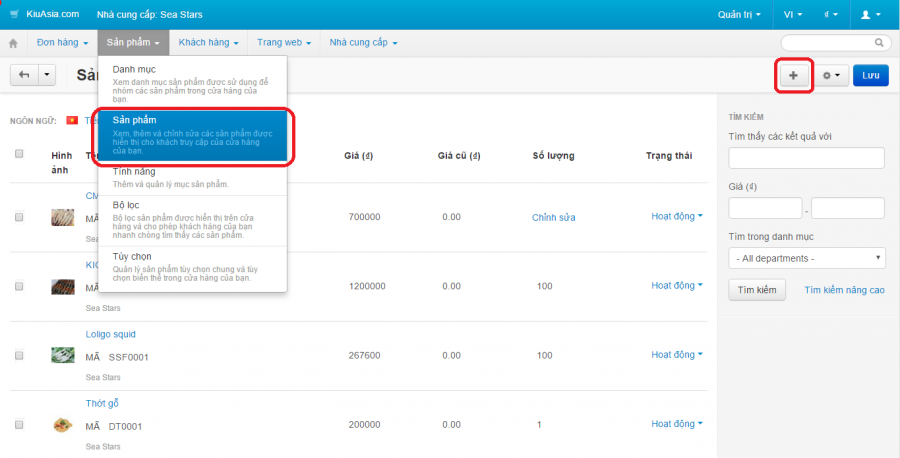Click the back arrow button
The width and height of the screenshot is (900, 458).
(x=24, y=75)
